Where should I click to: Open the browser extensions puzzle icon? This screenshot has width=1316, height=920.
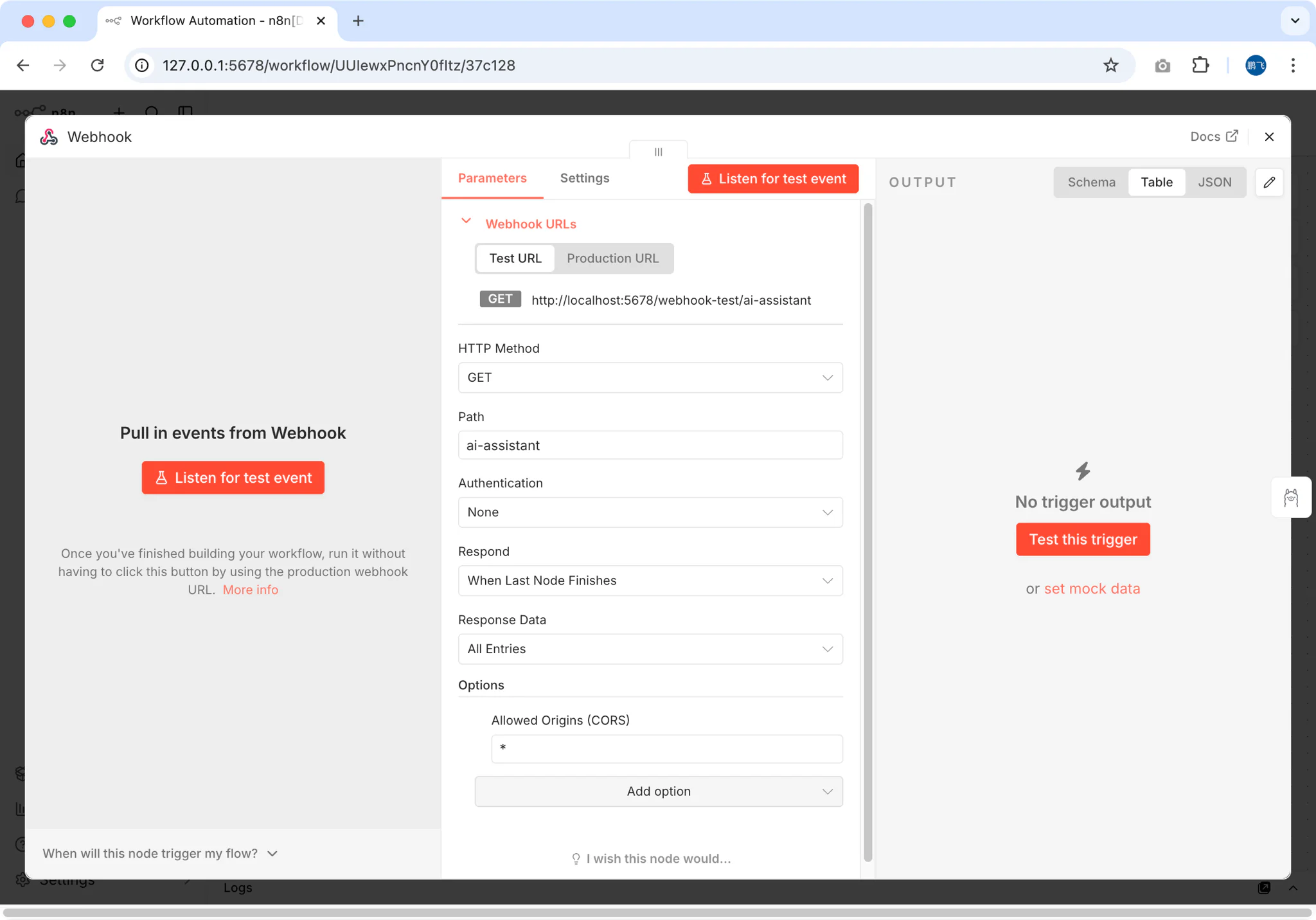click(x=1200, y=65)
